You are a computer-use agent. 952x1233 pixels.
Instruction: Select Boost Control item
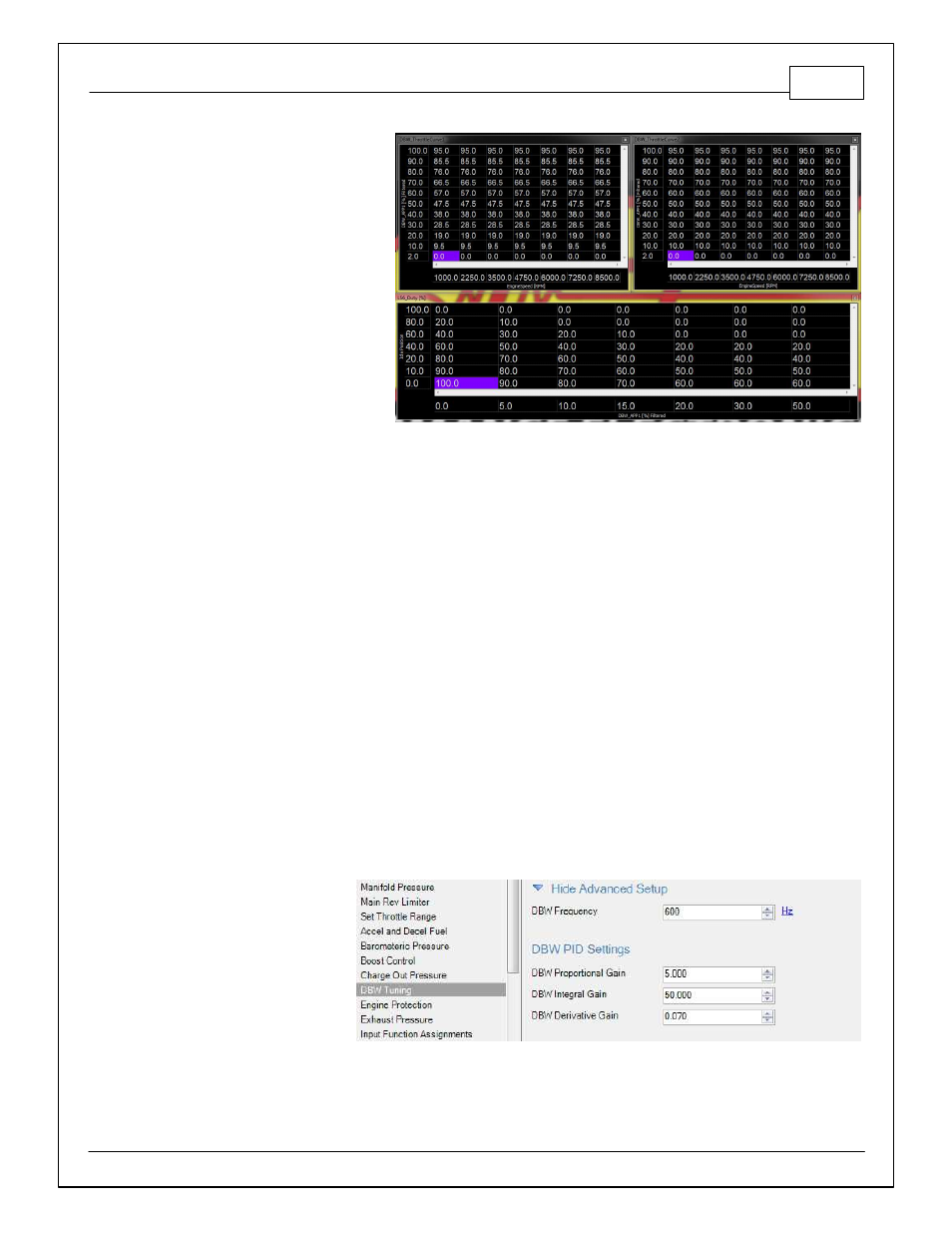pos(387,960)
